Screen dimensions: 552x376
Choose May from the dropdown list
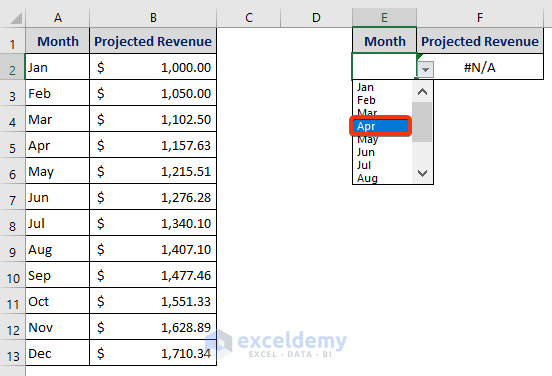click(x=382, y=139)
